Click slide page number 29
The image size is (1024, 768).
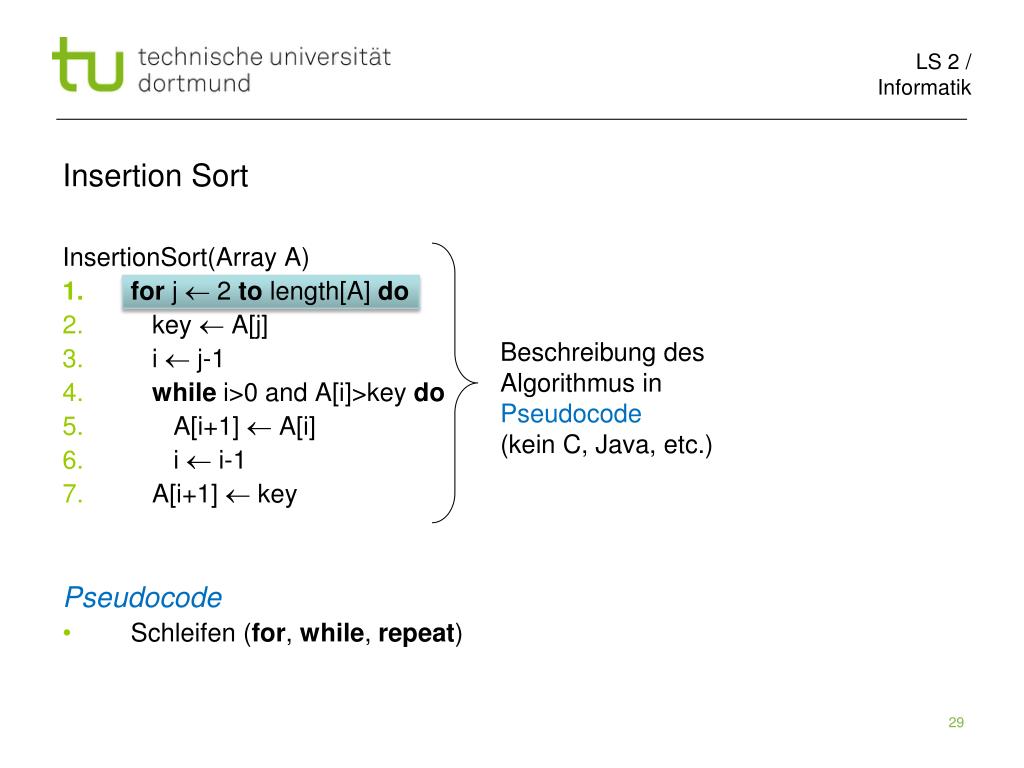point(956,722)
